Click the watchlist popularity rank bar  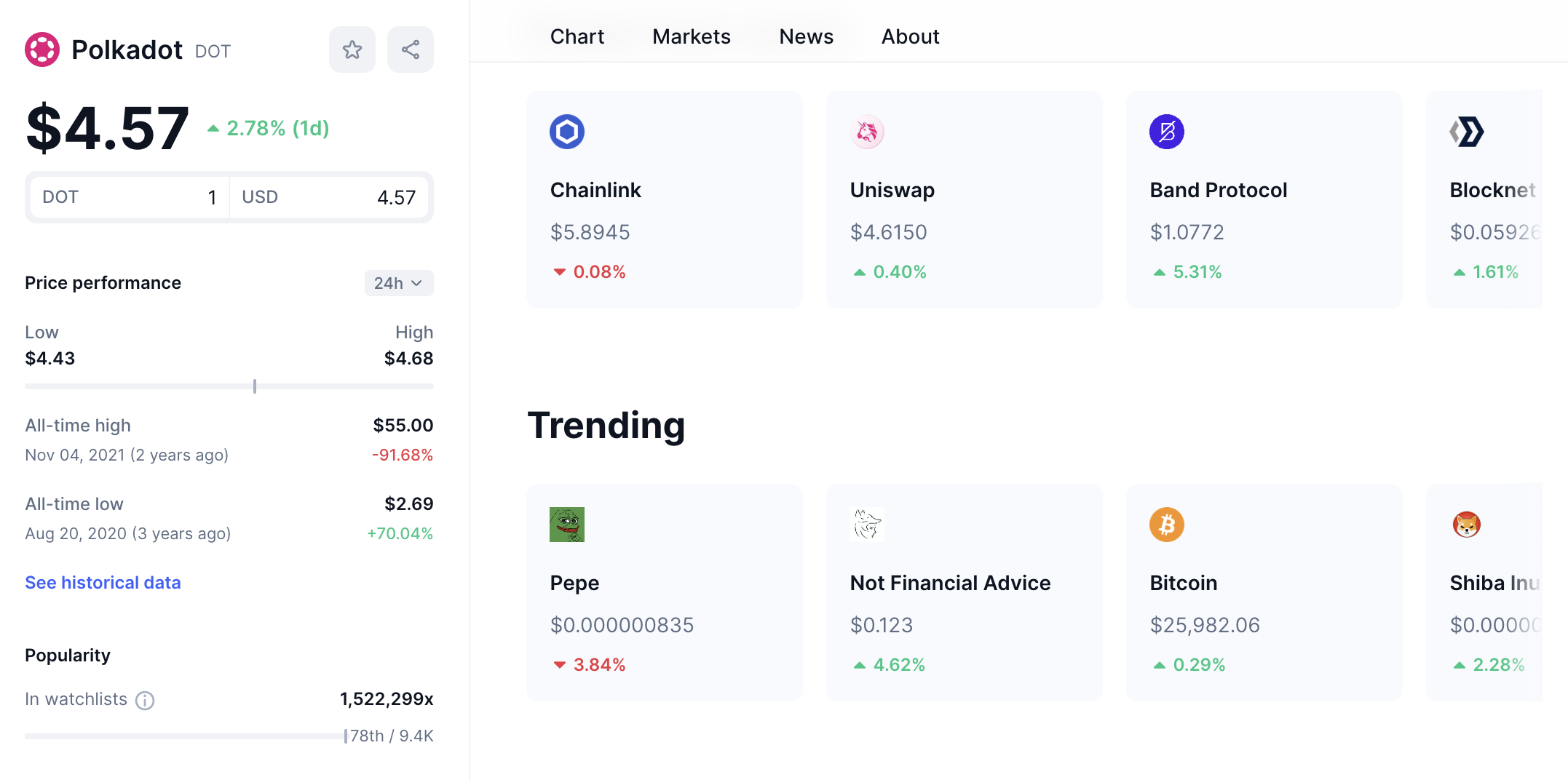point(186,736)
